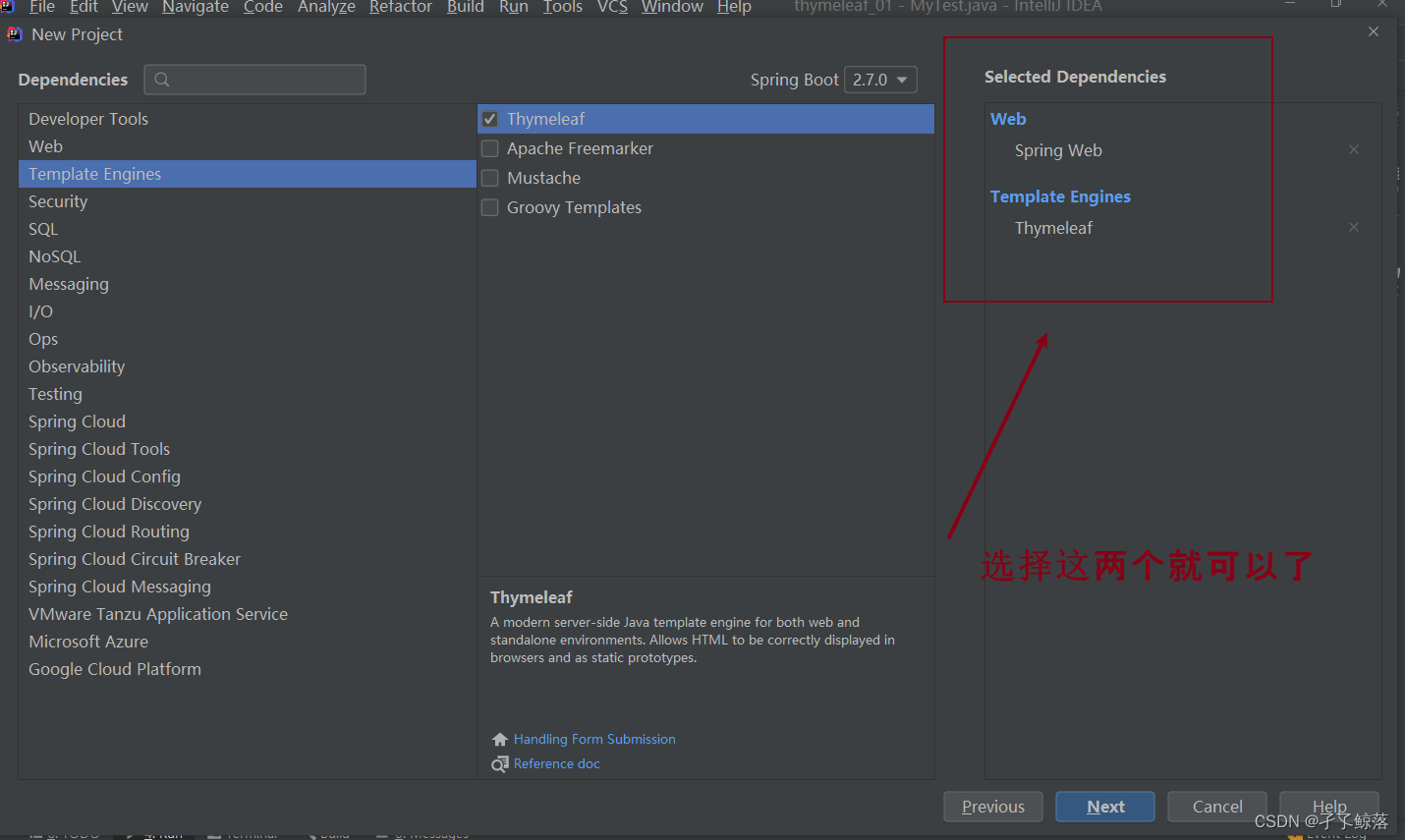This screenshot has height=840, width=1405.
Task: Select the I/O category
Action: pos(247,311)
